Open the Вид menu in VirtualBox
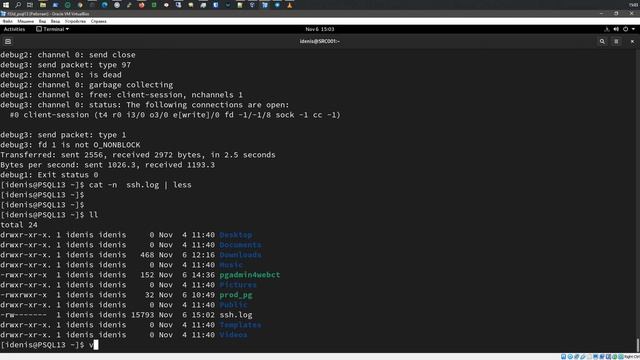Image resolution: width=640 pixels, height=360 pixels. [42, 21]
